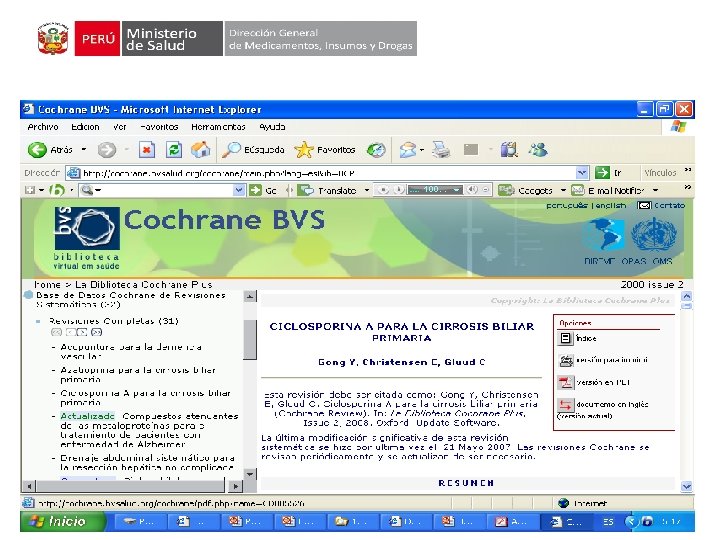Click the volume percentage slider in toolbar
Viewport: 720px width, 540px height.
434,190
